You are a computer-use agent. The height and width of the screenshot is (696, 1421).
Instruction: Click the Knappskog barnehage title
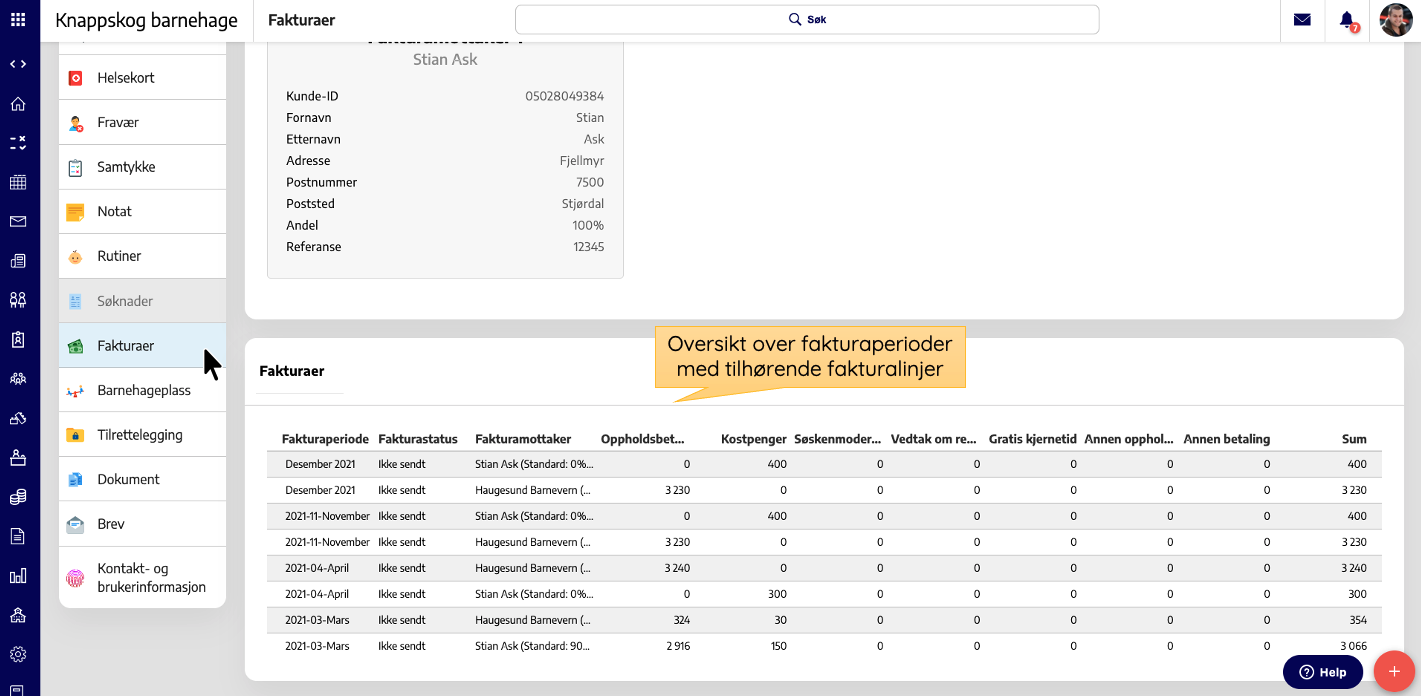(147, 20)
